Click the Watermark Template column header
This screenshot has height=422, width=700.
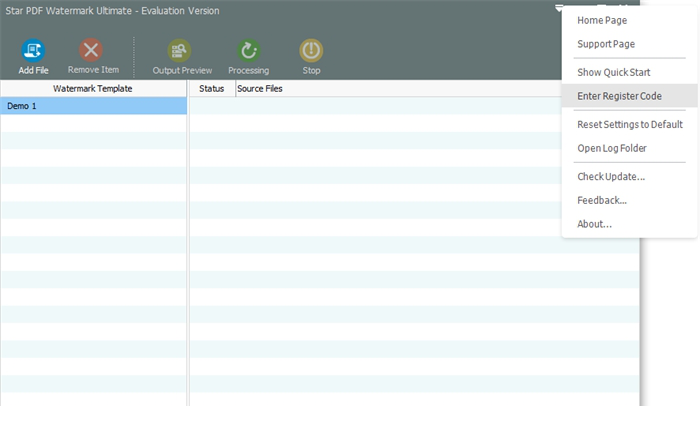pyautogui.click(x=93, y=88)
